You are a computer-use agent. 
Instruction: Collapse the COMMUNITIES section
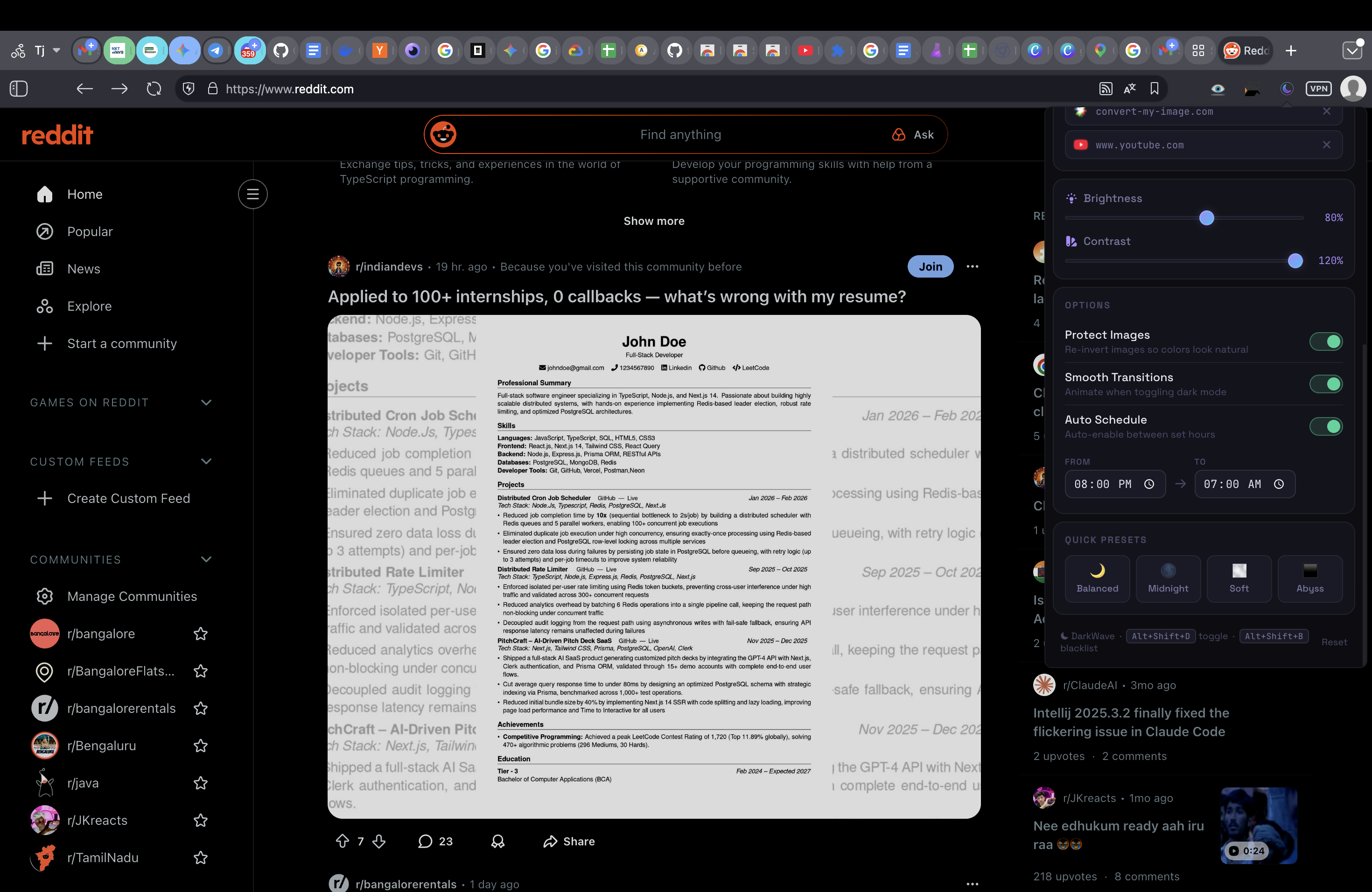coord(206,559)
